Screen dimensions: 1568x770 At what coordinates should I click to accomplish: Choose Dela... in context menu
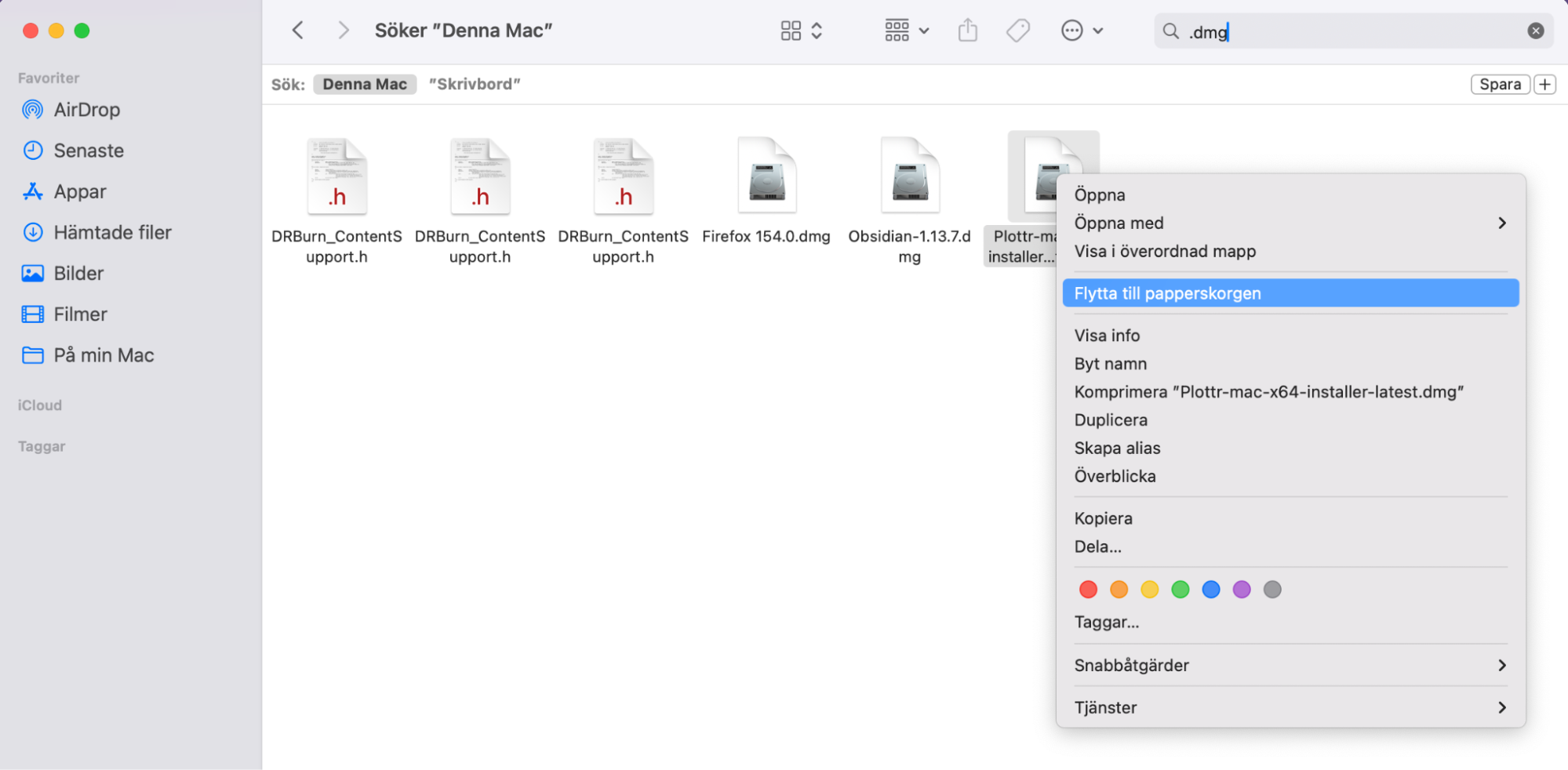pos(1290,547)
